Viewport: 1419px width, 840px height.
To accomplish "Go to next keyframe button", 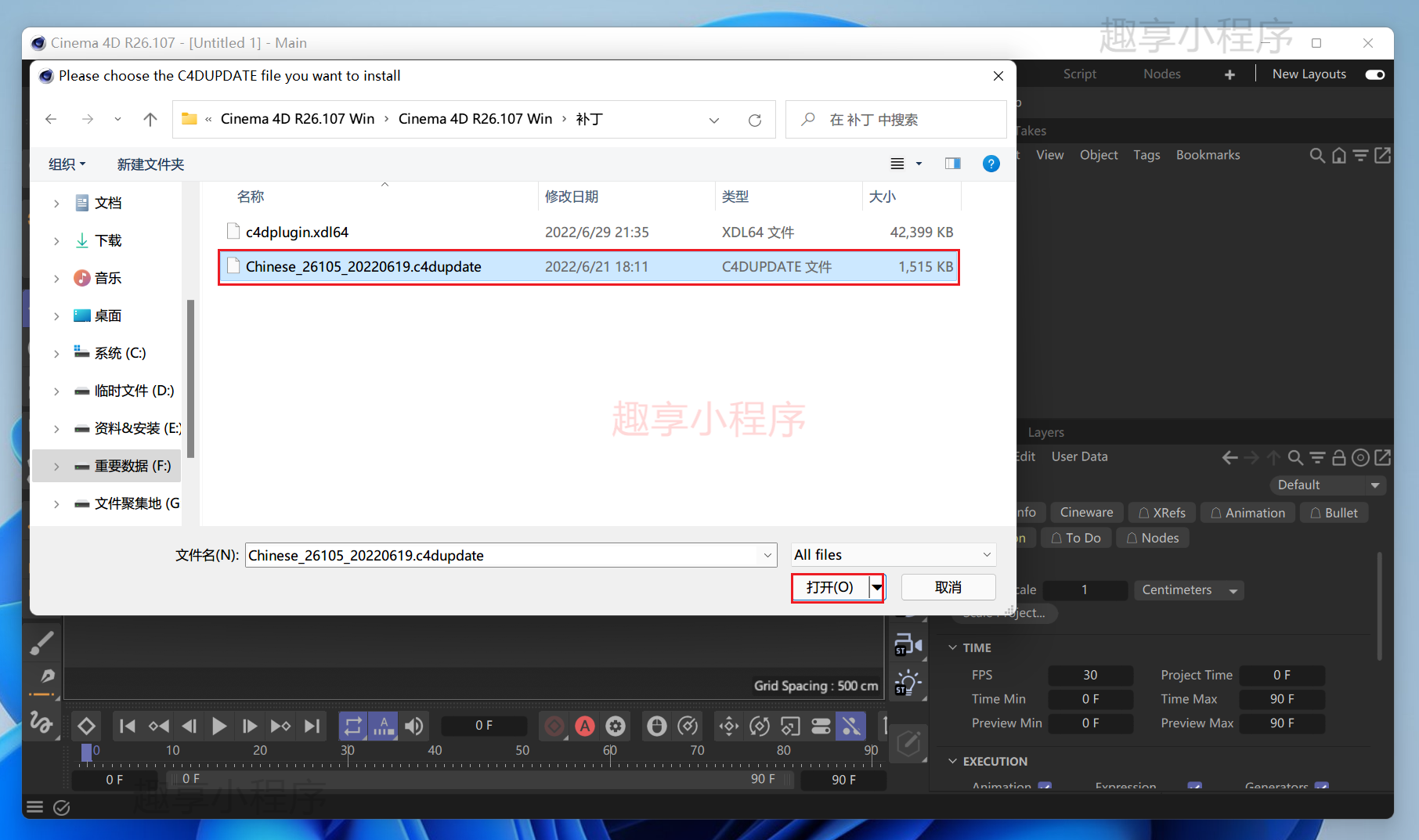I will coord(280,726).
